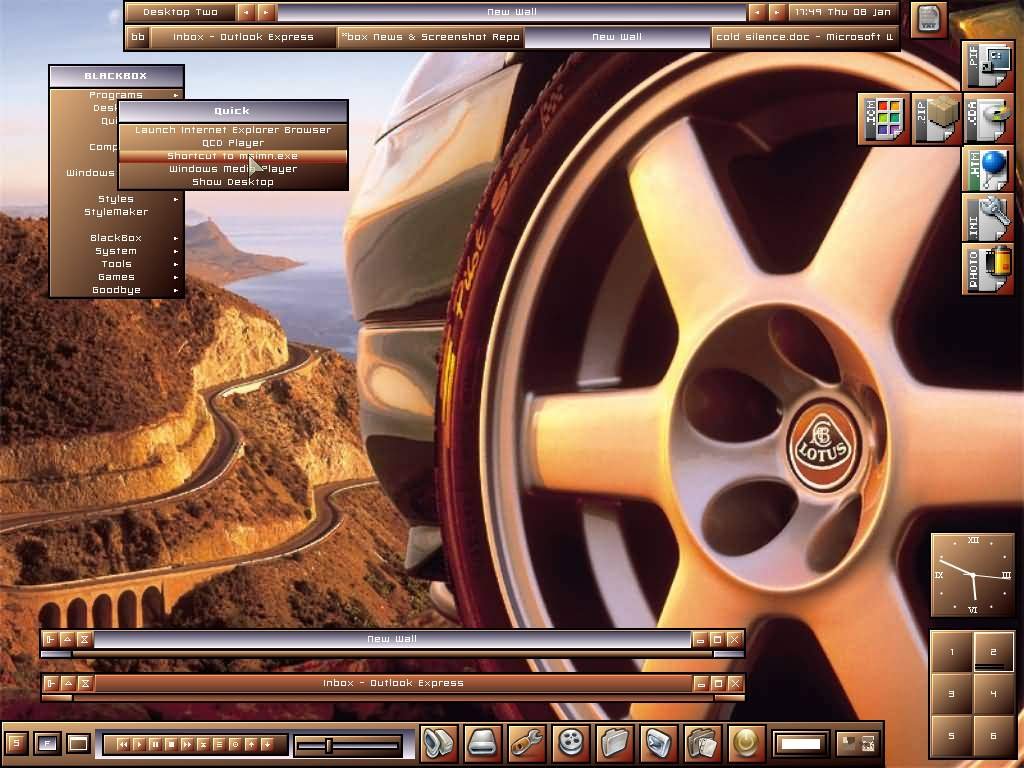Open the .INI settings file icon
1024x768 pixels.
click(x=987, y=219)
